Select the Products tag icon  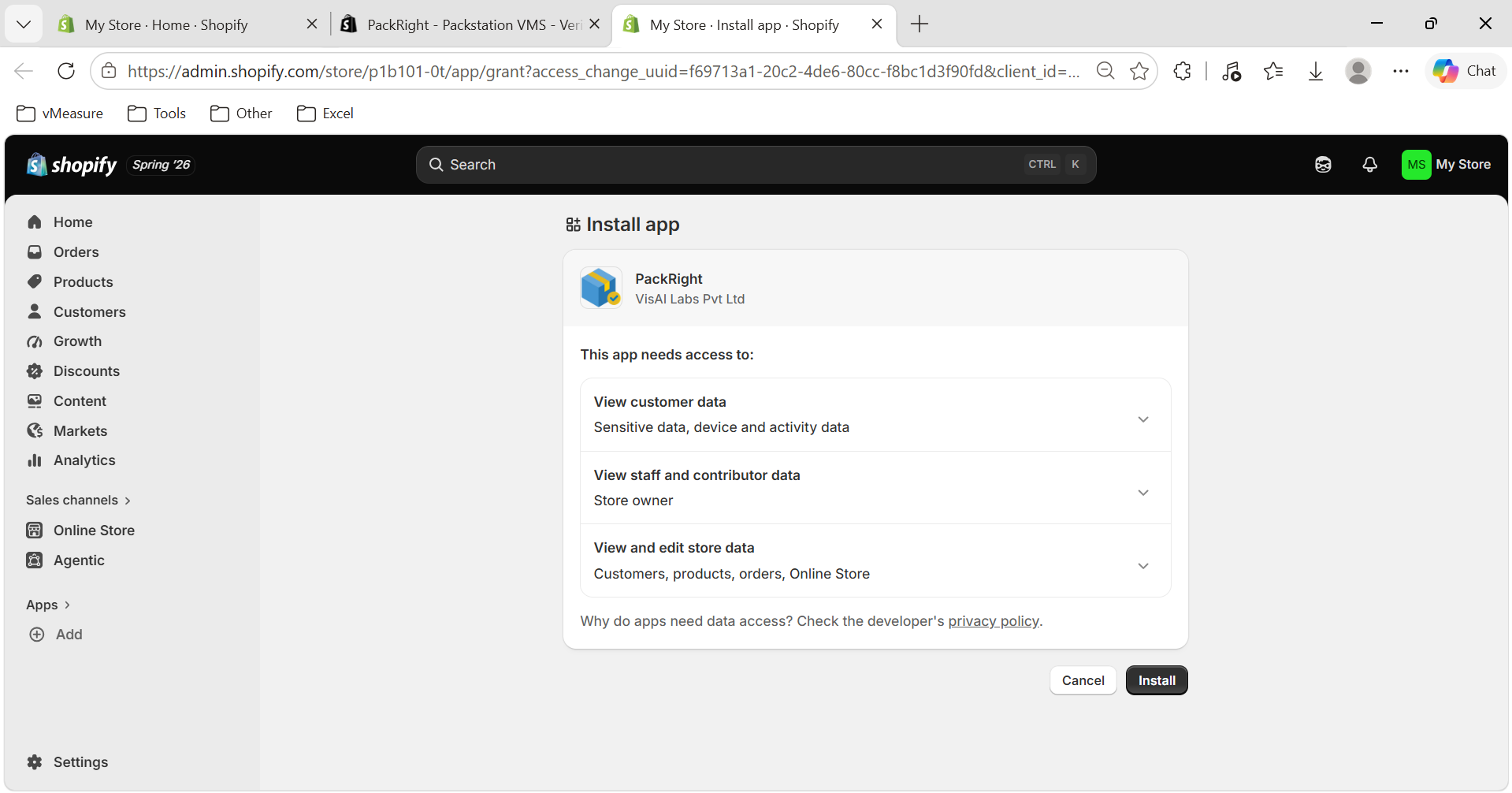35,282
